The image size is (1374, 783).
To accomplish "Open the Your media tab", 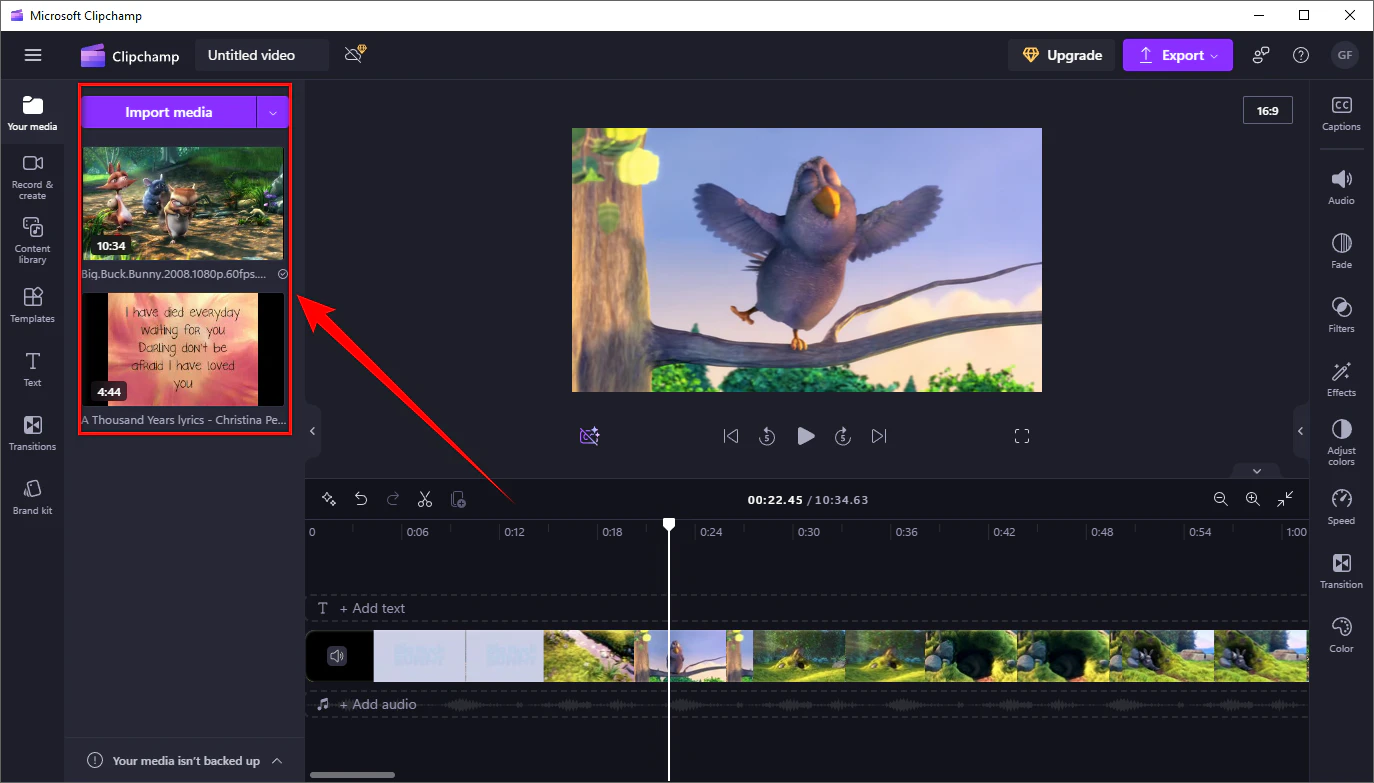I will click(32, 113).
